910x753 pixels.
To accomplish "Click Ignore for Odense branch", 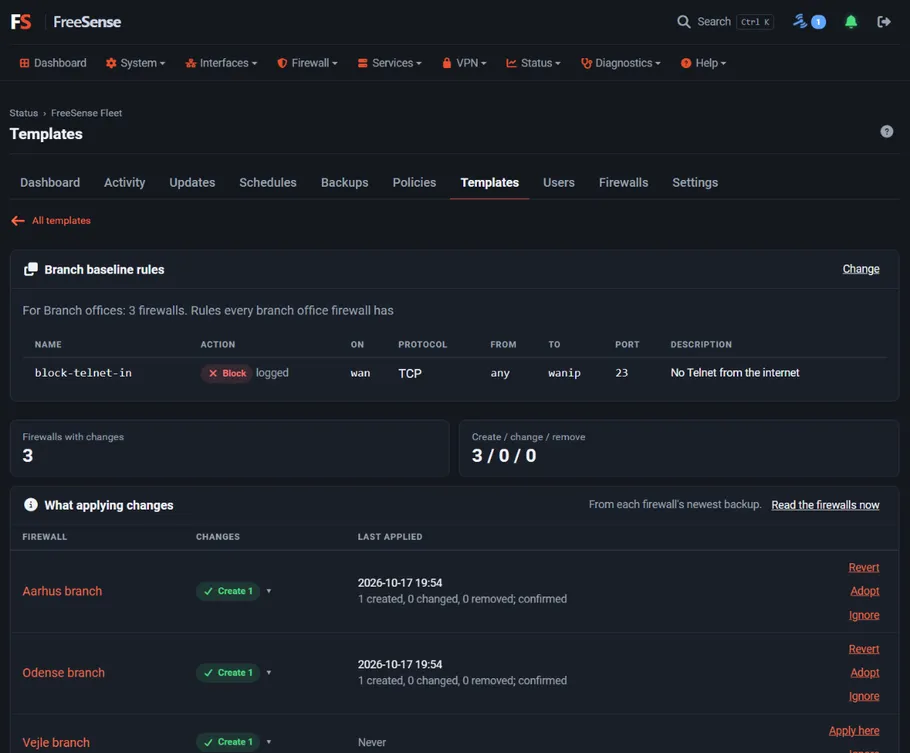I will tap(864, 696).
